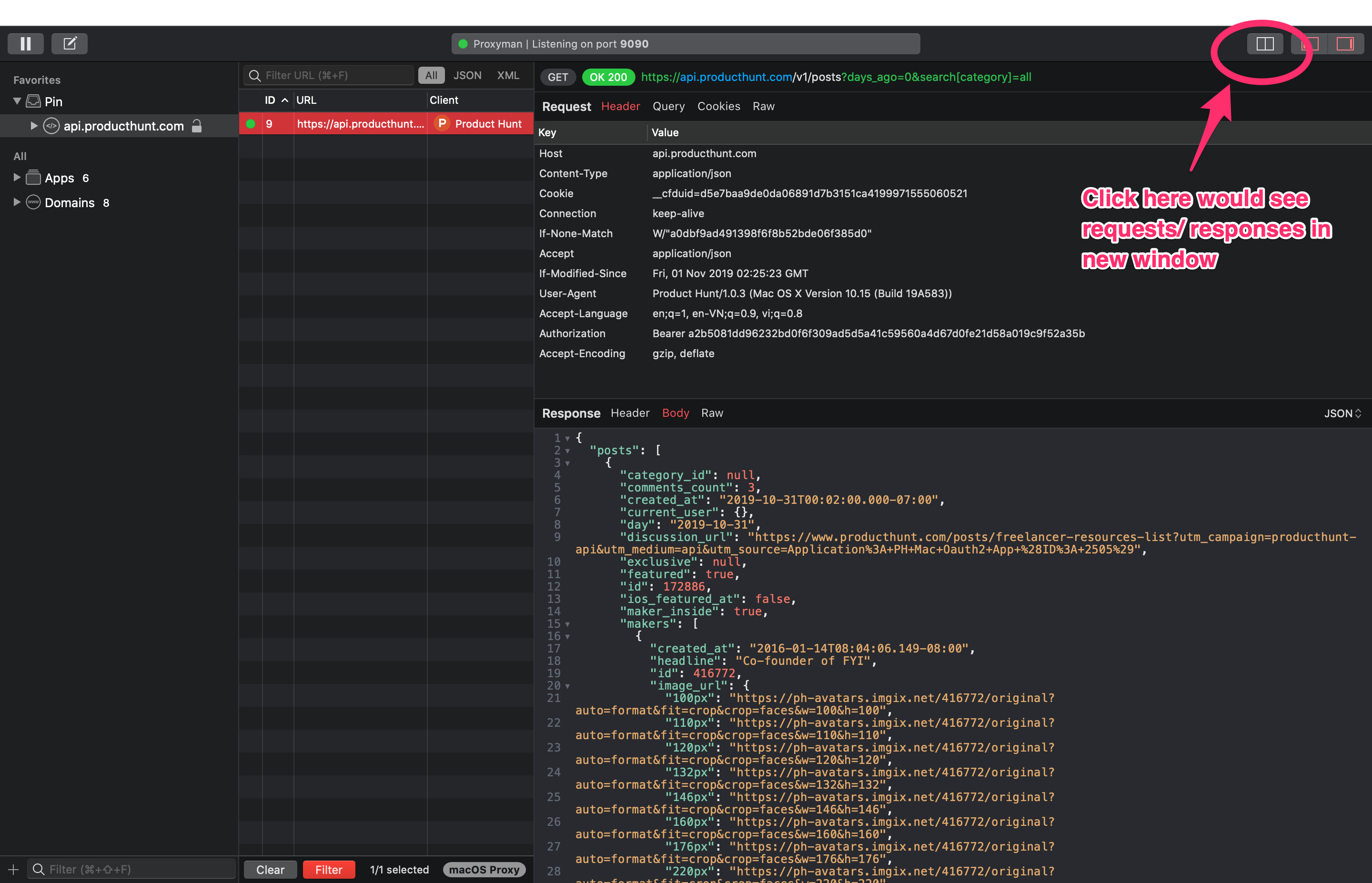Expand the Domains group in the sidebar
1372x883 pixels.
click(x=16, y=202)
